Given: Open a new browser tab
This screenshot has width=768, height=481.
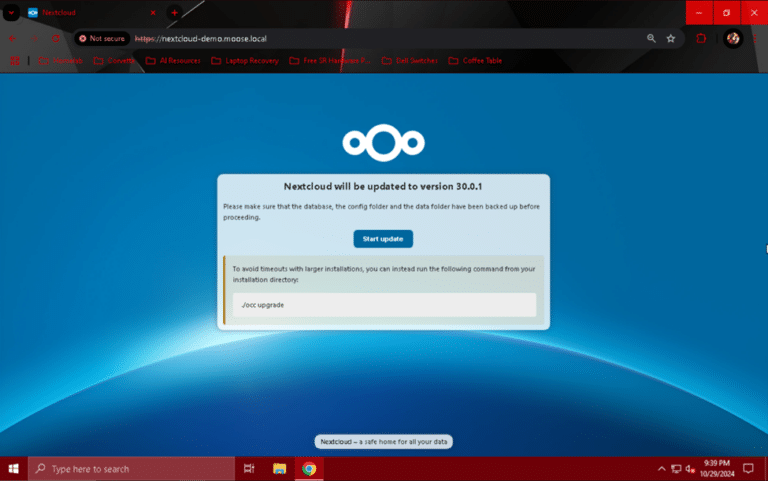Looking at the screenshot, I should [174, 13].
